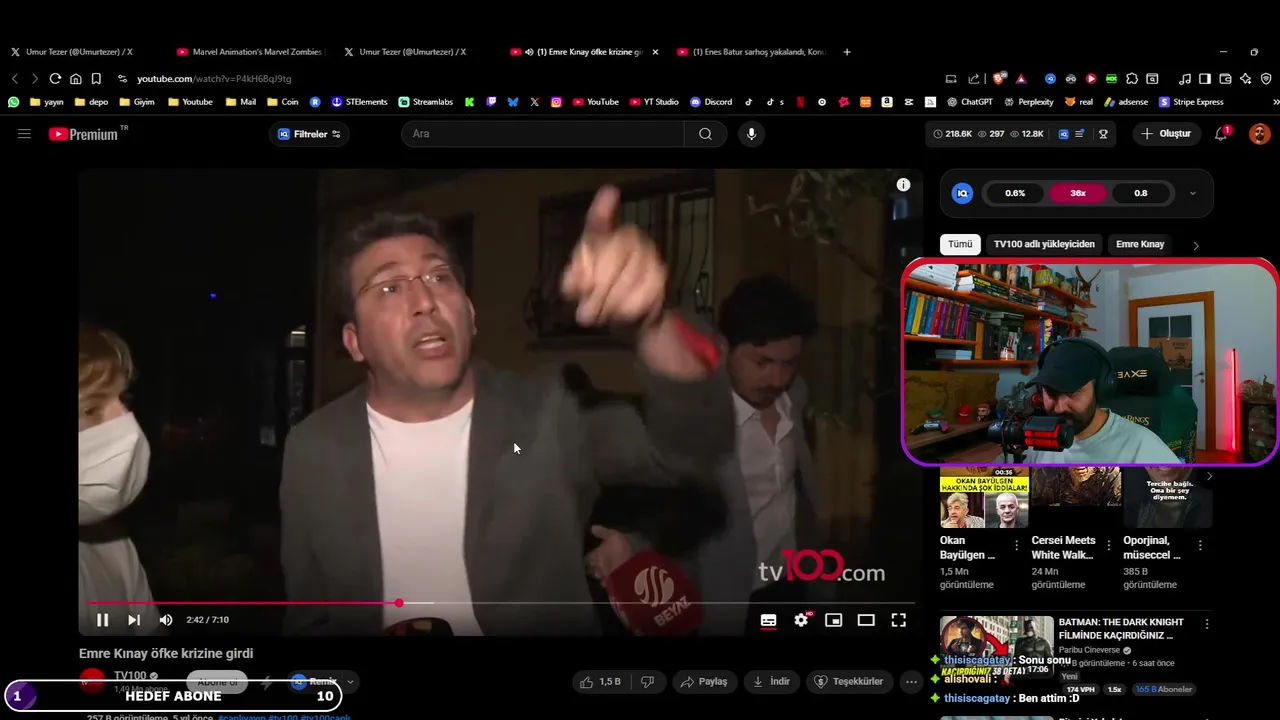Screen dimensions: 1280x720
Task: Focus the Ara search field
Action: [x=542, y=134]
